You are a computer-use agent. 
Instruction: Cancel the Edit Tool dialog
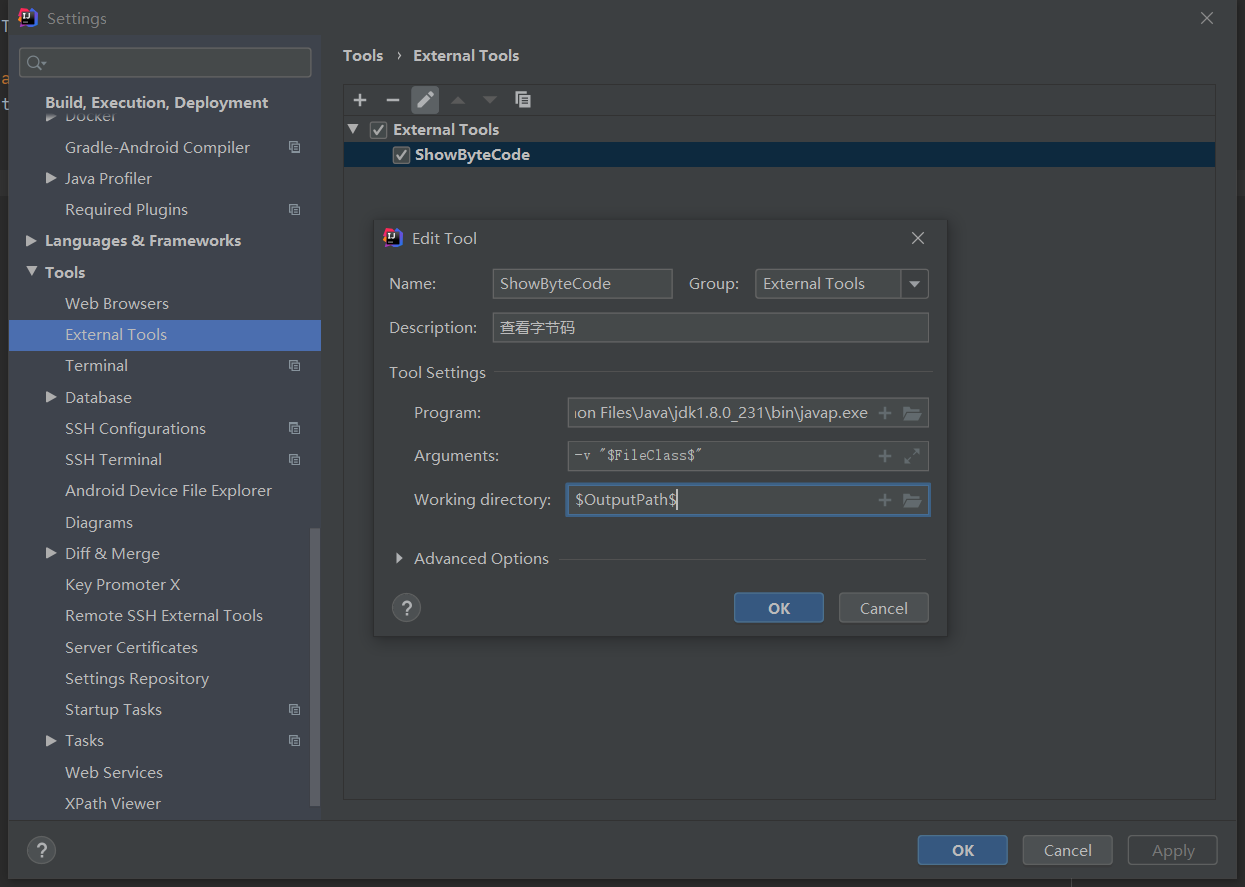coord(884,608)
